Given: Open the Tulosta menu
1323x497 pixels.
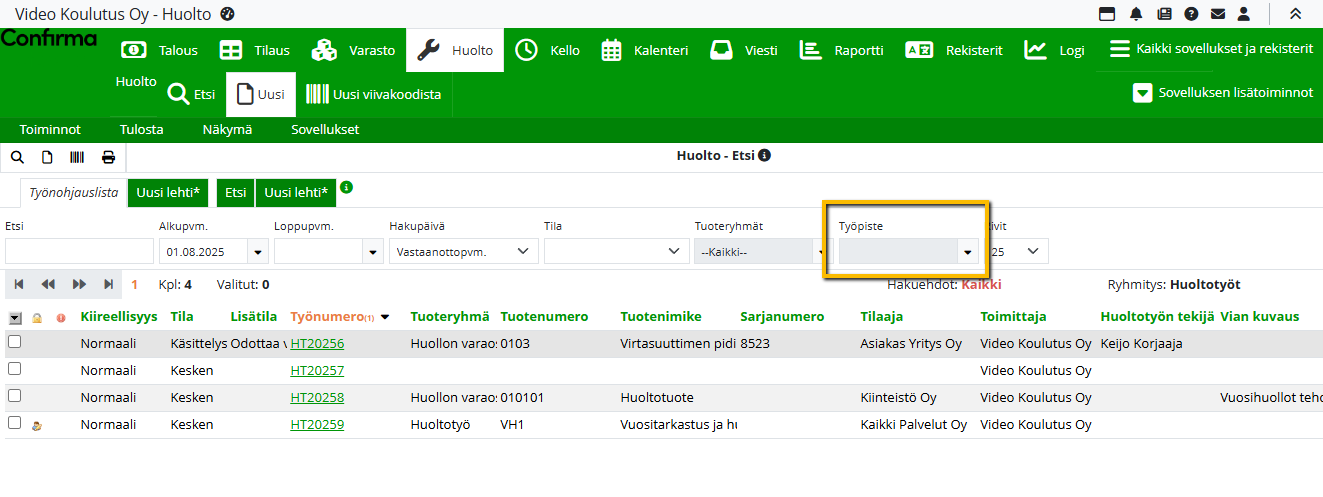Looking at the screenshot, I should (141, 130).
